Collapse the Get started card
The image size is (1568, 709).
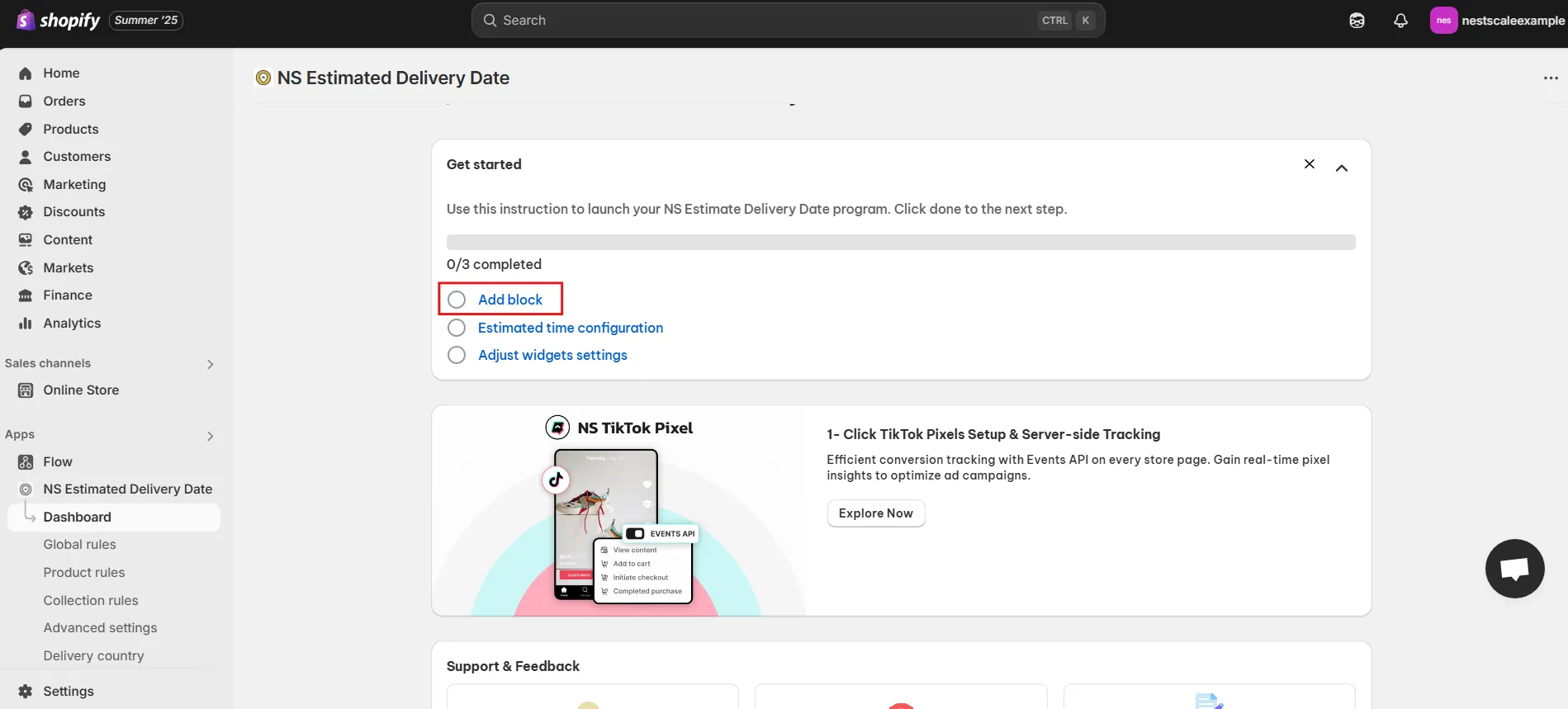coord(1342,168)
